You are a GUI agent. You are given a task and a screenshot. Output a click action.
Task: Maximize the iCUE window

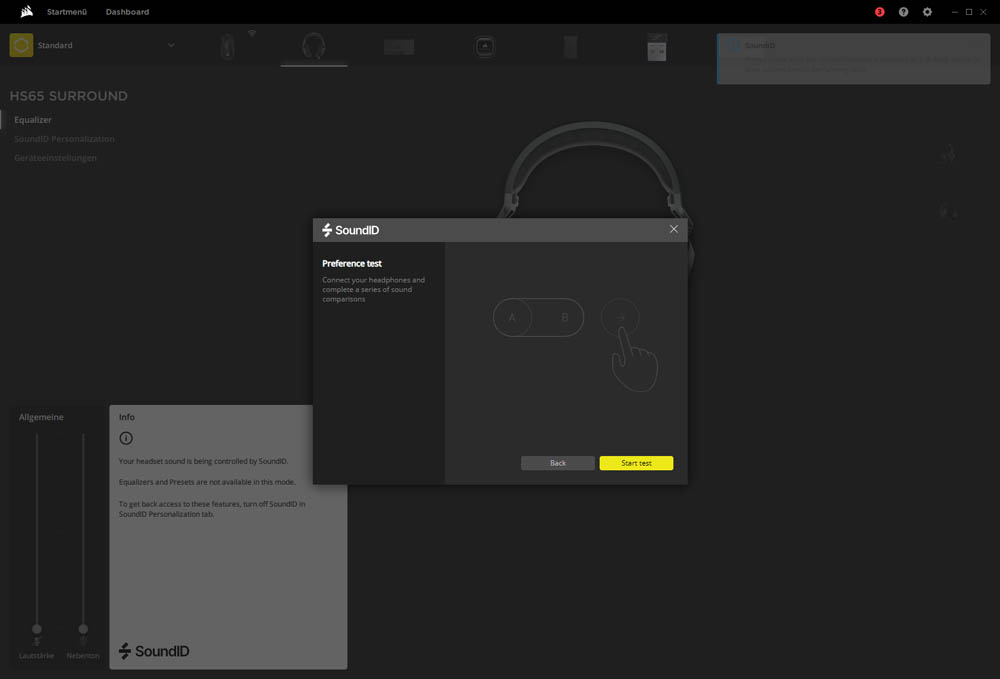[969, 11]
